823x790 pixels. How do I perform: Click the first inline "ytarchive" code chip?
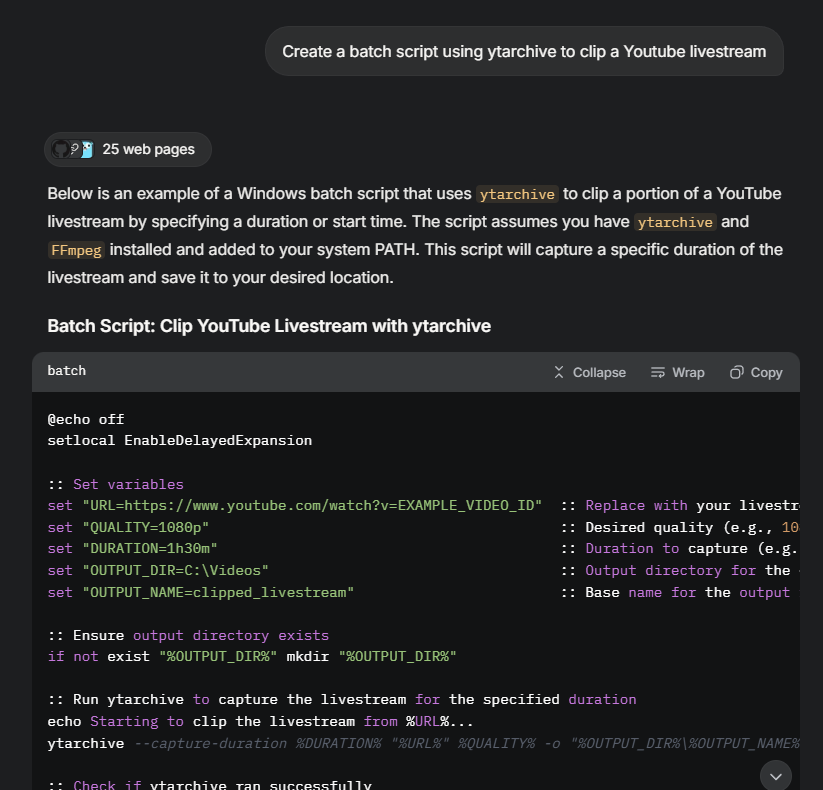517,194
